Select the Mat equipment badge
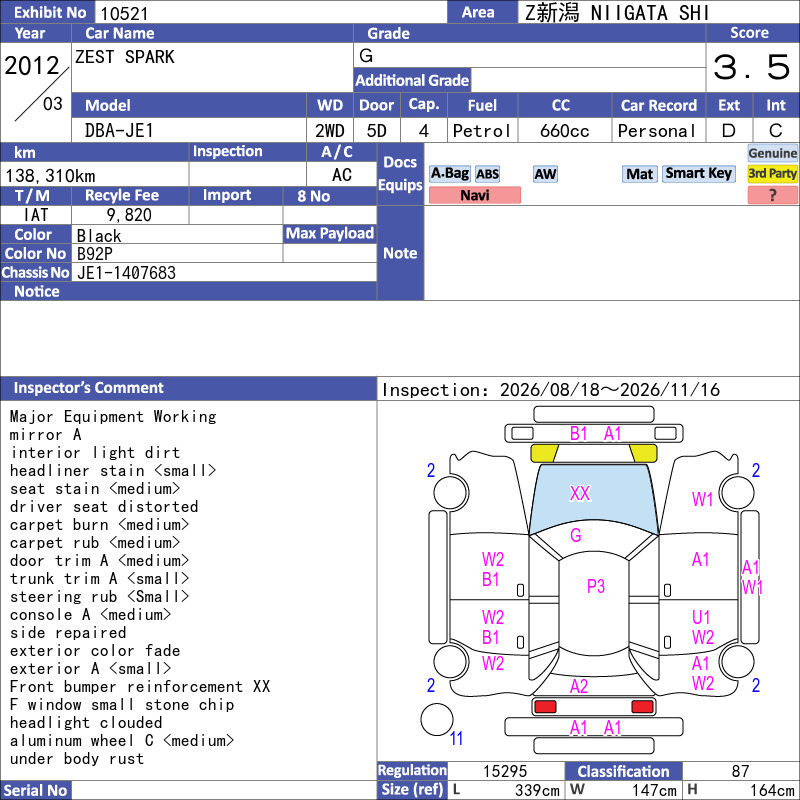The image size is (800, 800). pyautogui.click(x=639, y=174)
